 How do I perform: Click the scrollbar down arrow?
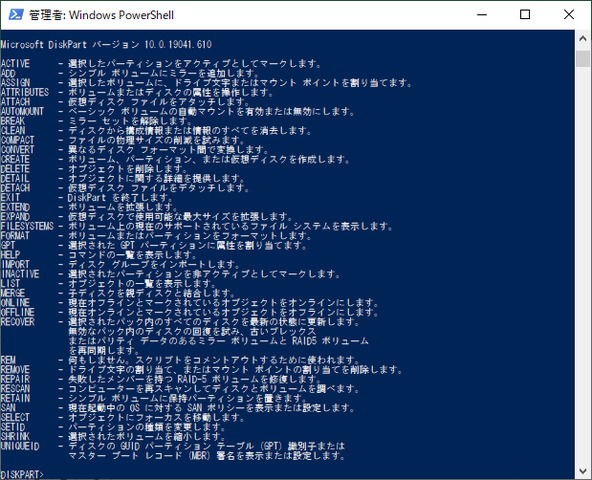pos(583,471)
